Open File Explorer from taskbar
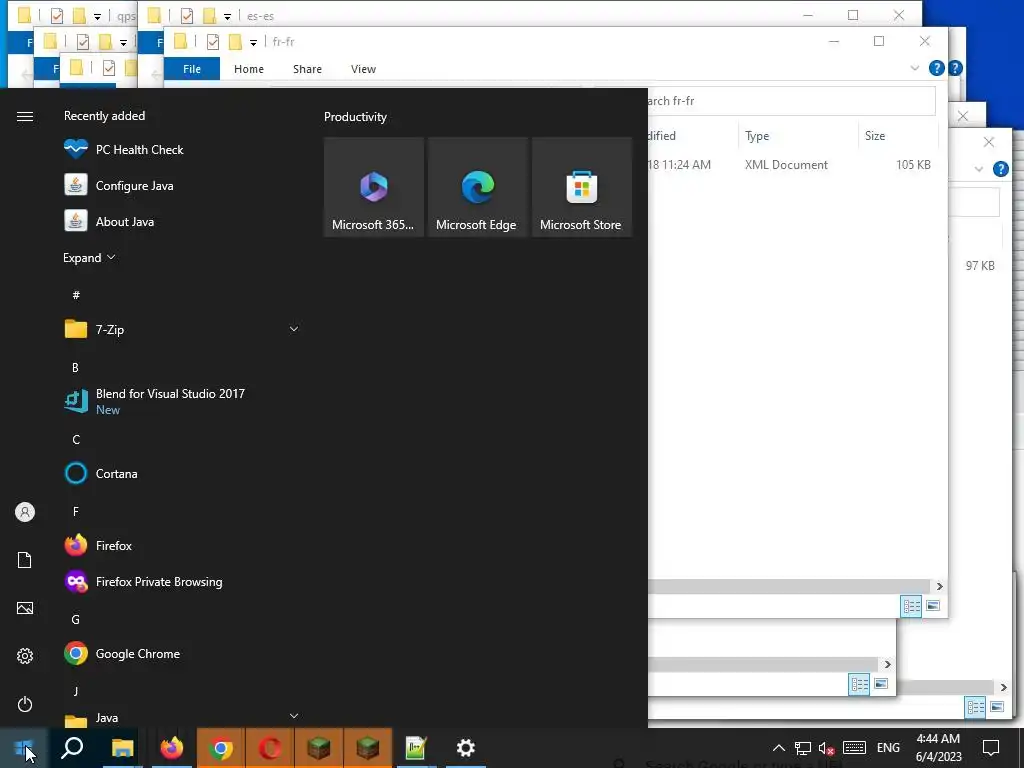 [122, 748]
